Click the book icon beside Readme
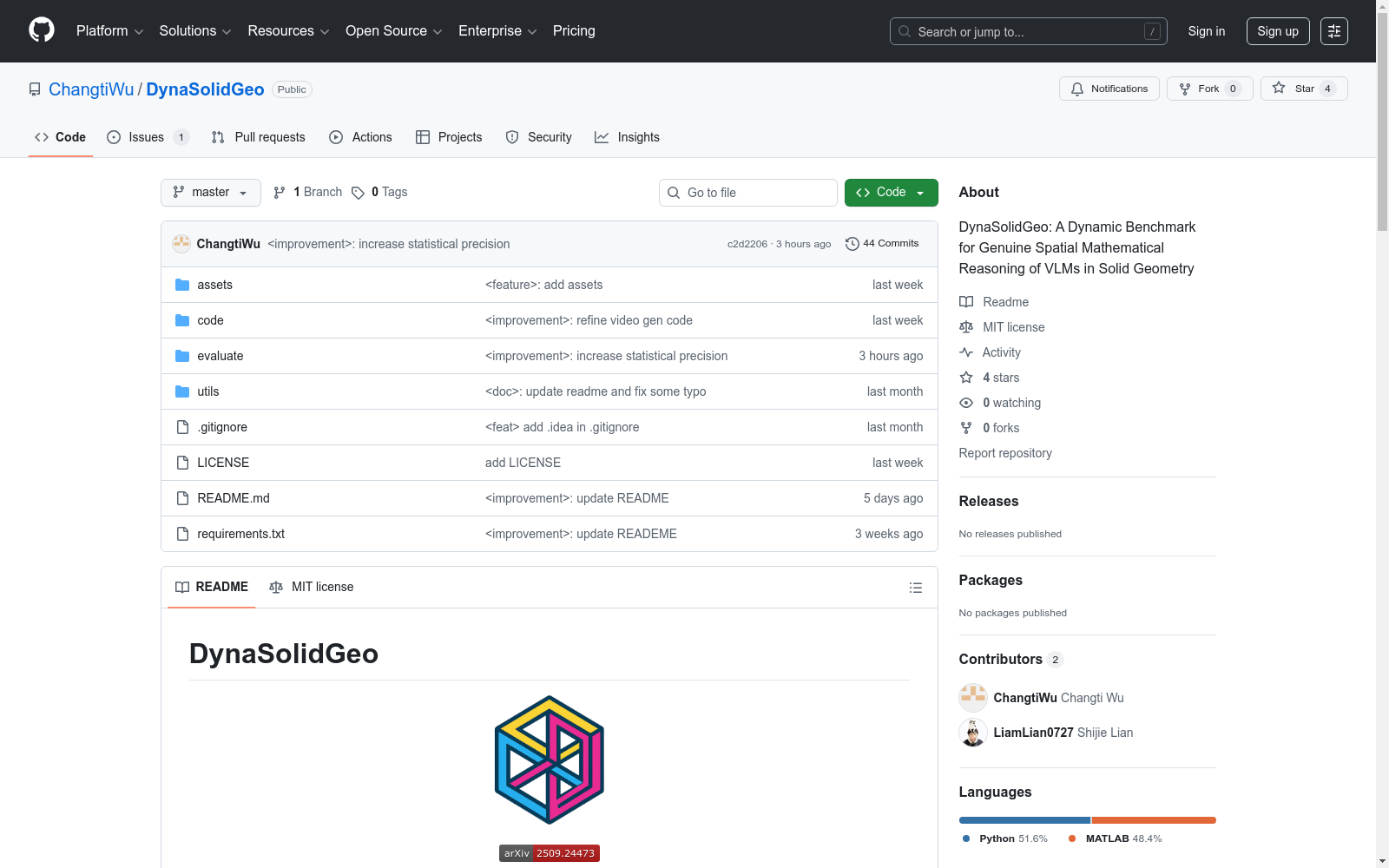This screenshot has width=1389, height=868. tap(966, 302)
